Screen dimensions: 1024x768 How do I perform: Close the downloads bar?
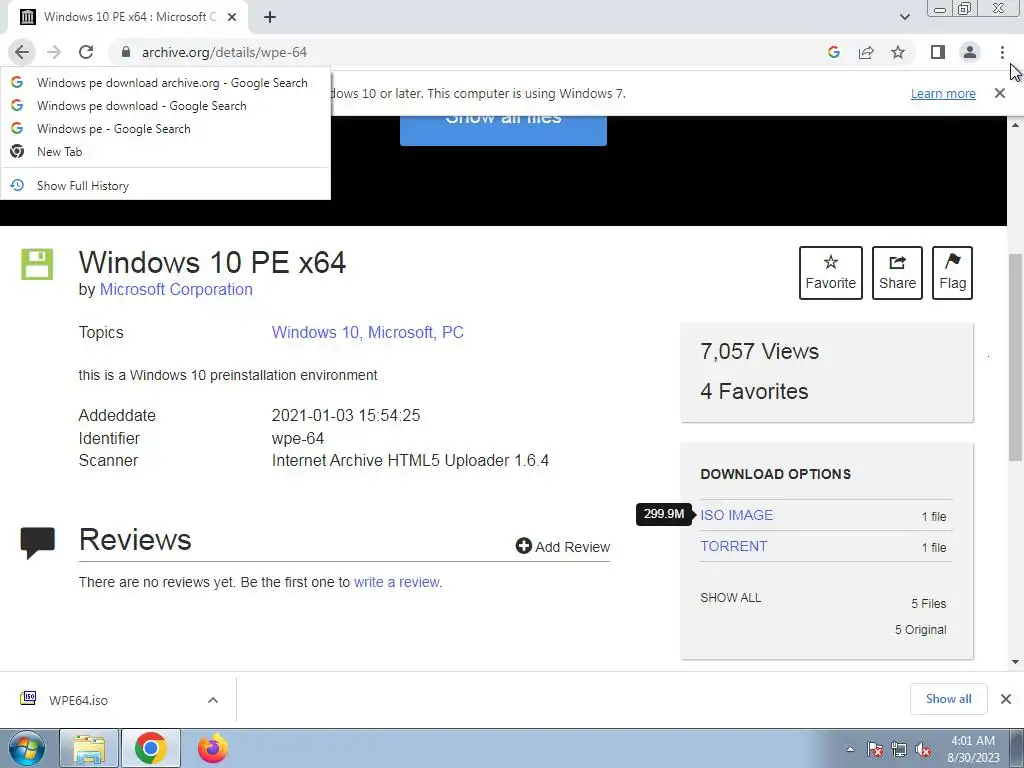pyautogui.click(x=1006, y=699)
